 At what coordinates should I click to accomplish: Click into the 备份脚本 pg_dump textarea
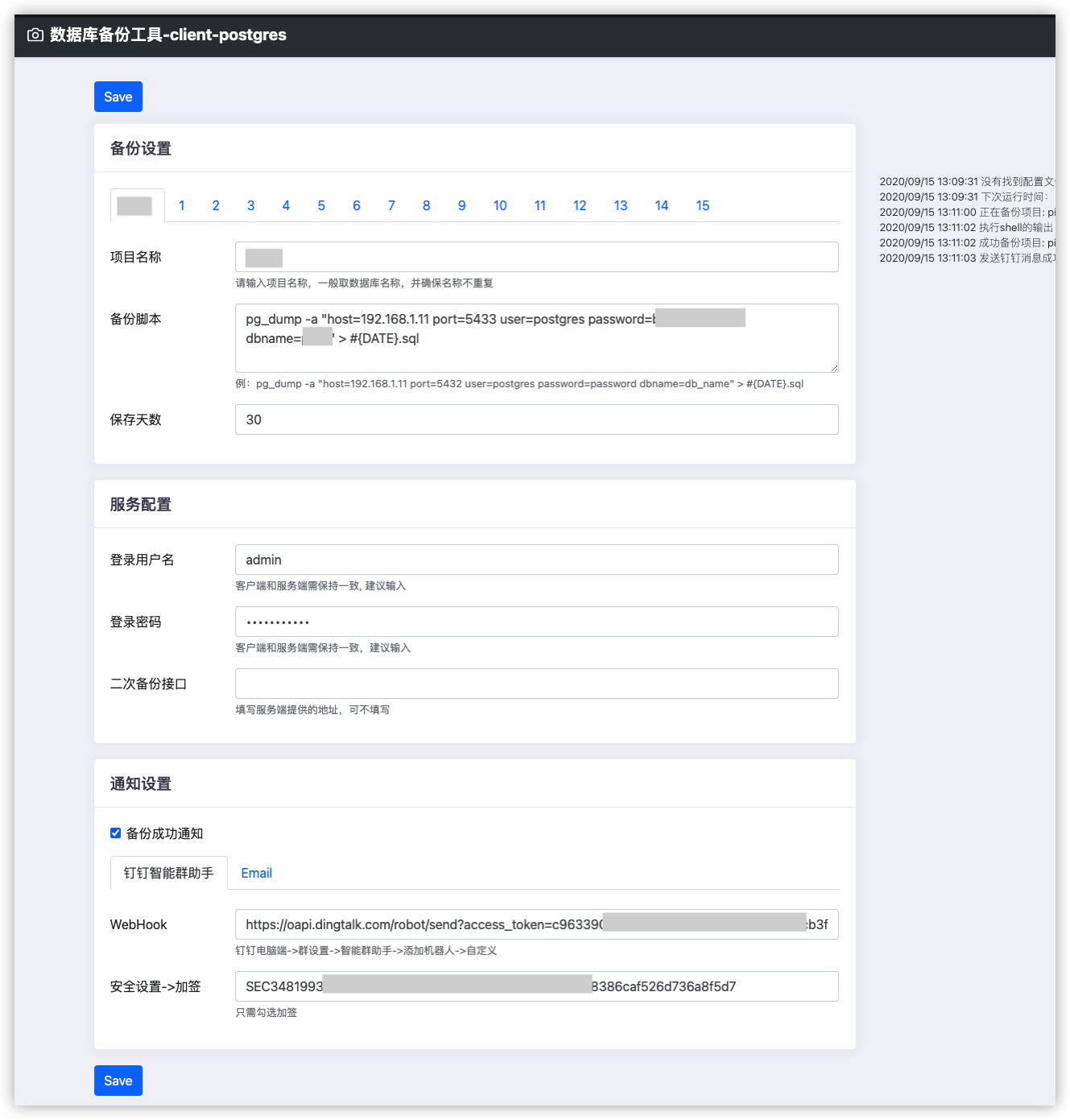[537, 338]
